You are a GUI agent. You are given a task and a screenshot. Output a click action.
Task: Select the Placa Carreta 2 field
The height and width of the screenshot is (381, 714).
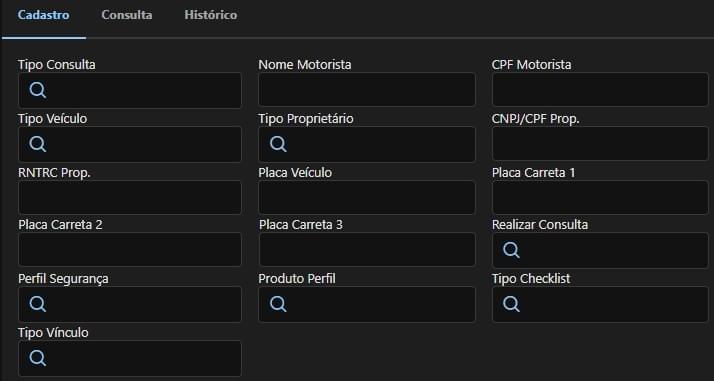coord(130,249)
